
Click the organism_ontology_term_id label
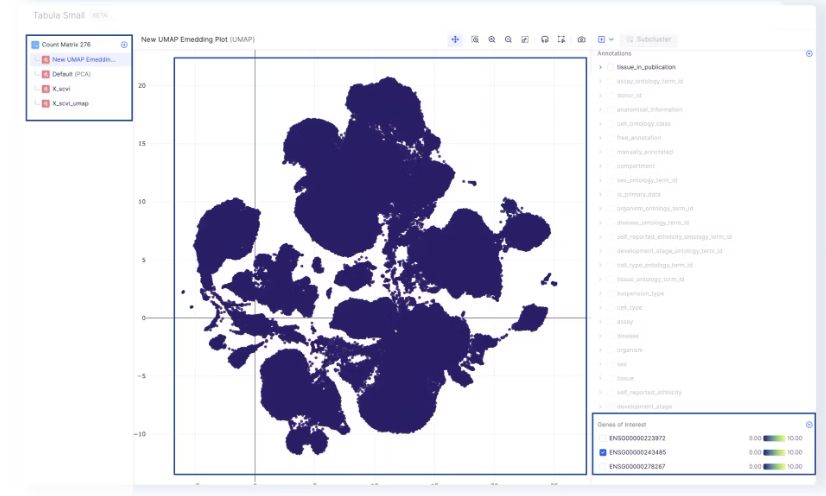coord(655,209)
